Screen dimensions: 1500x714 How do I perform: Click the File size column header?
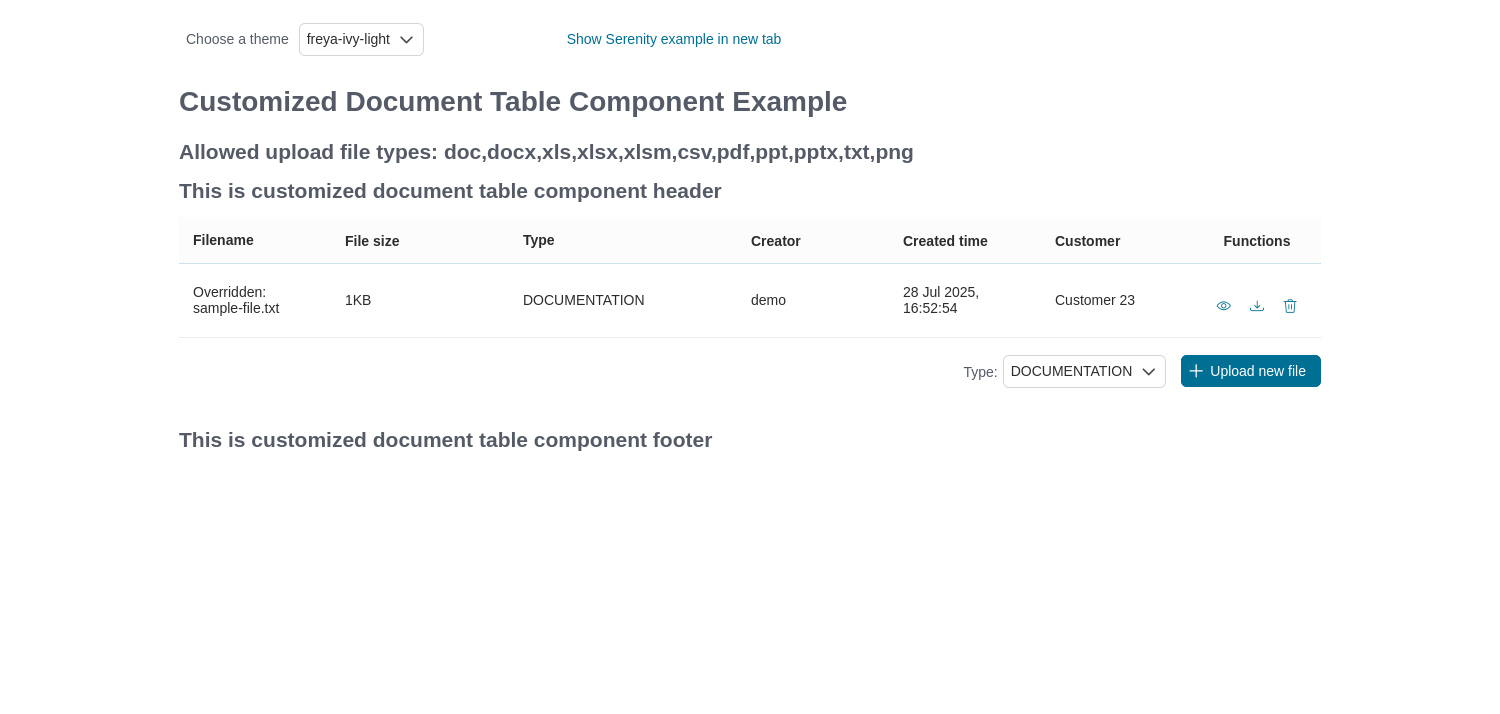pos(371,240)
